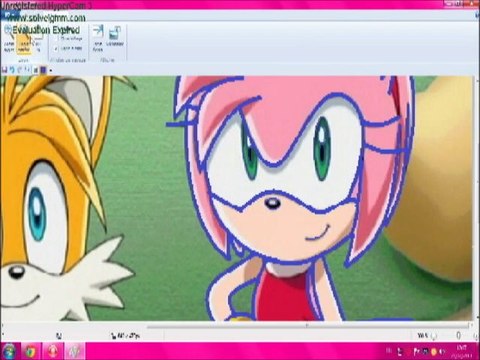Select the Paint taskbar button
This screenshot has height=360, width=480.
75,351
